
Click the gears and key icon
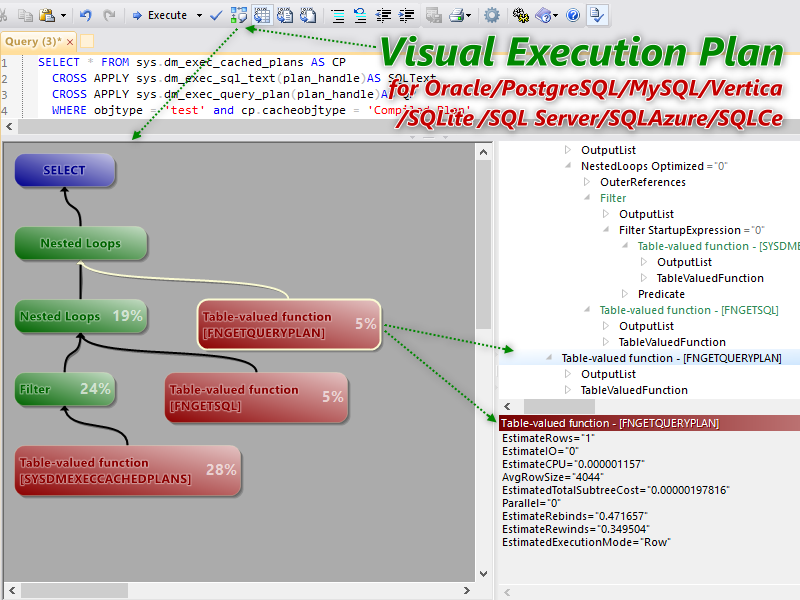click(521, 15)
